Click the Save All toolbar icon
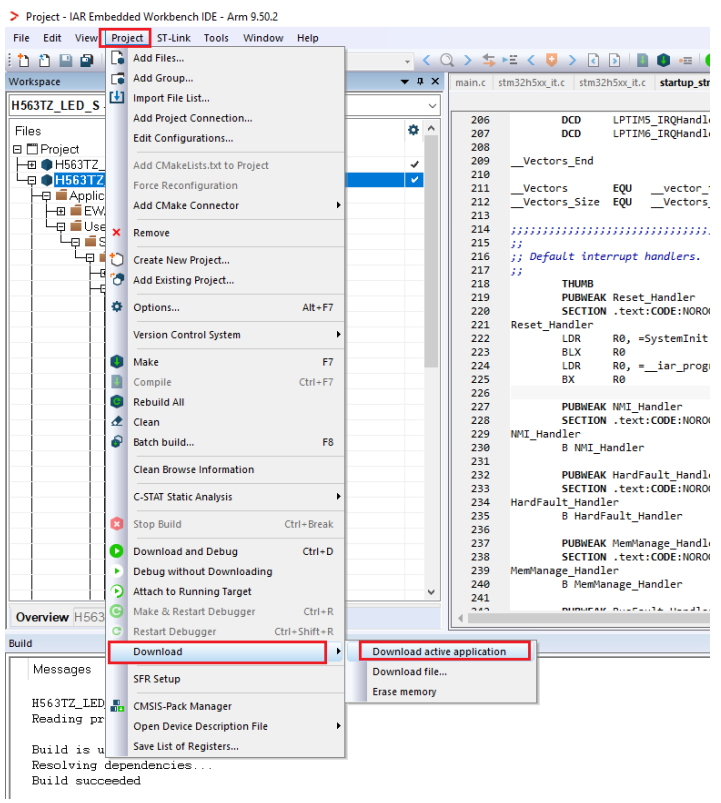Viewport: 721px width, 803px height. 87,60
